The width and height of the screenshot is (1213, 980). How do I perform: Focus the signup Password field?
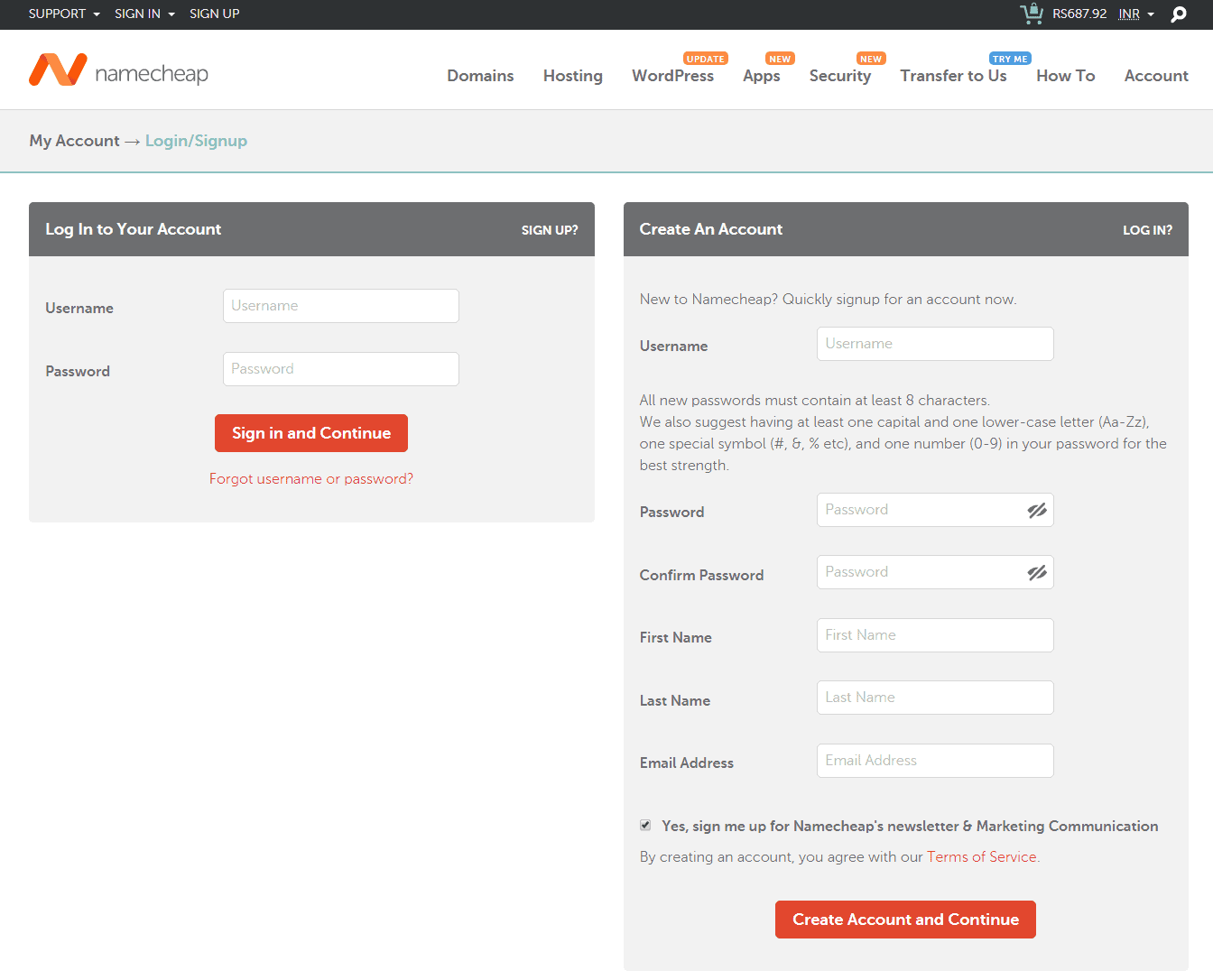pos(935,510)
